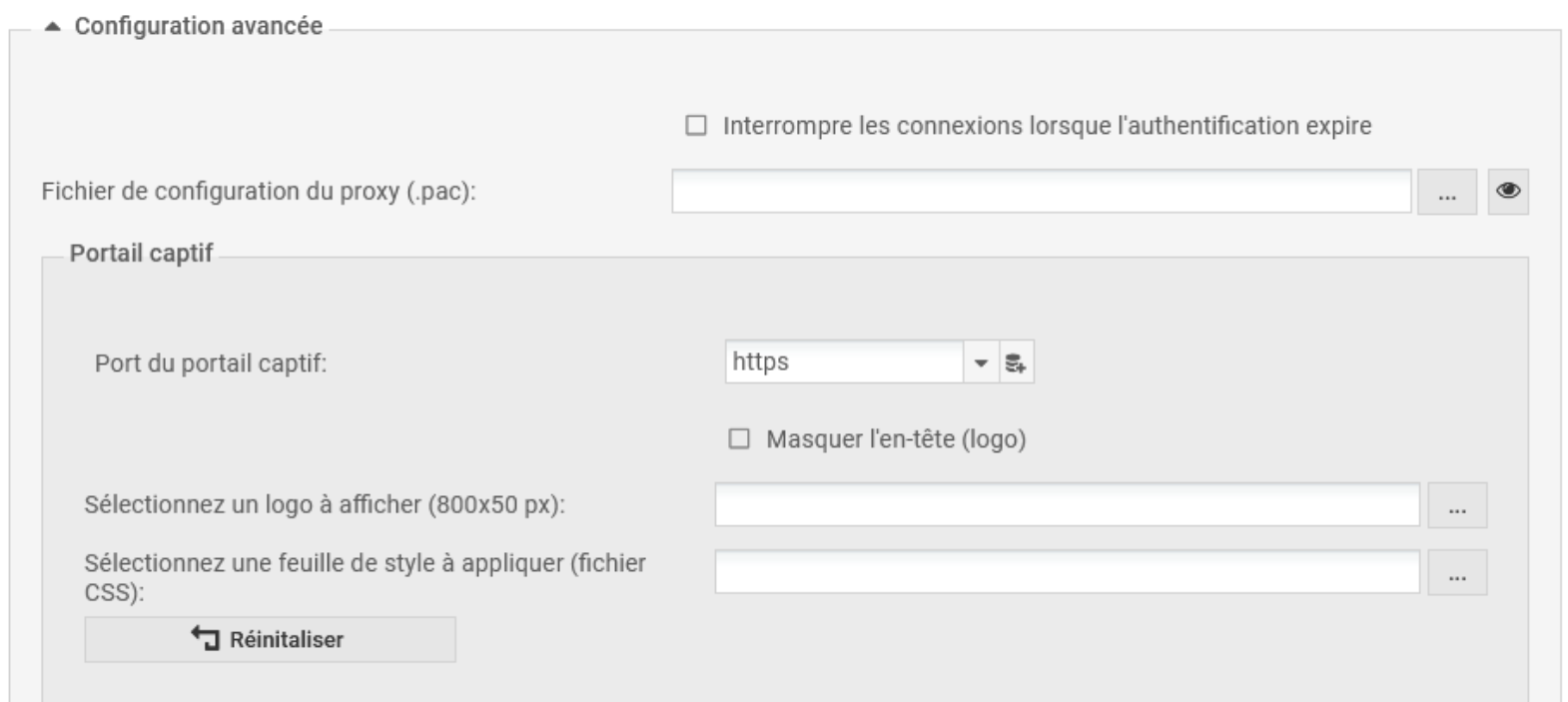This screenshot has width=1568, height=702.
Task: Check Masquer l'en-tête (logo) box
Action: [x=739, y=439]
